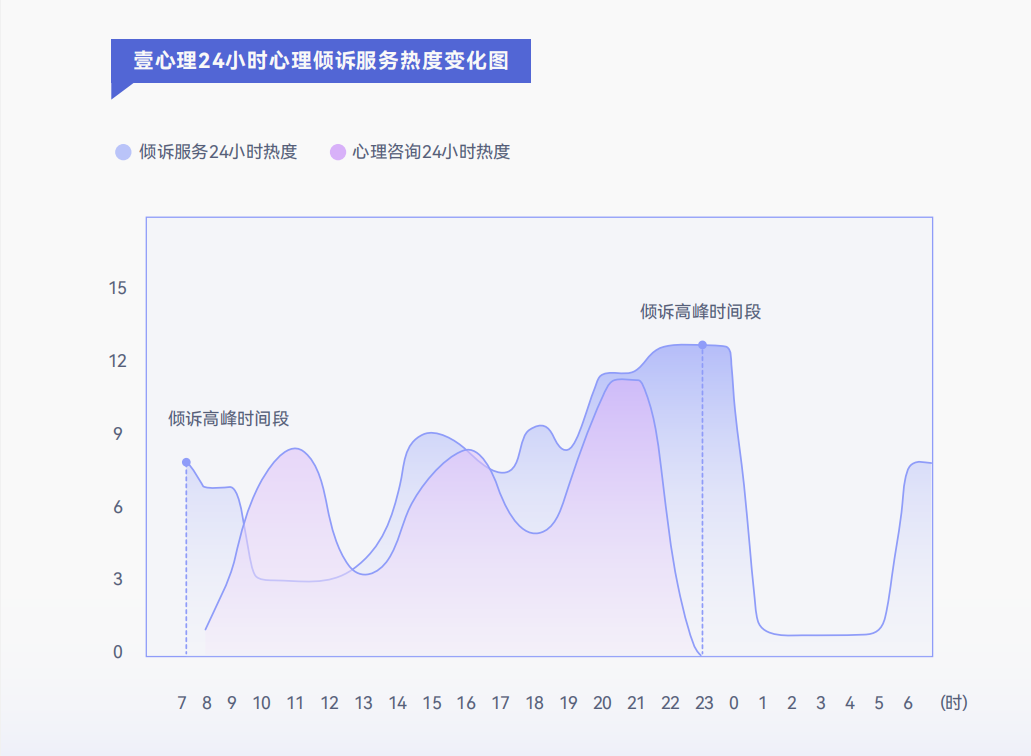
Task: Select the 倾诉高峰时间段 annotation above the 23 o'clock marker
Action: 700,312
